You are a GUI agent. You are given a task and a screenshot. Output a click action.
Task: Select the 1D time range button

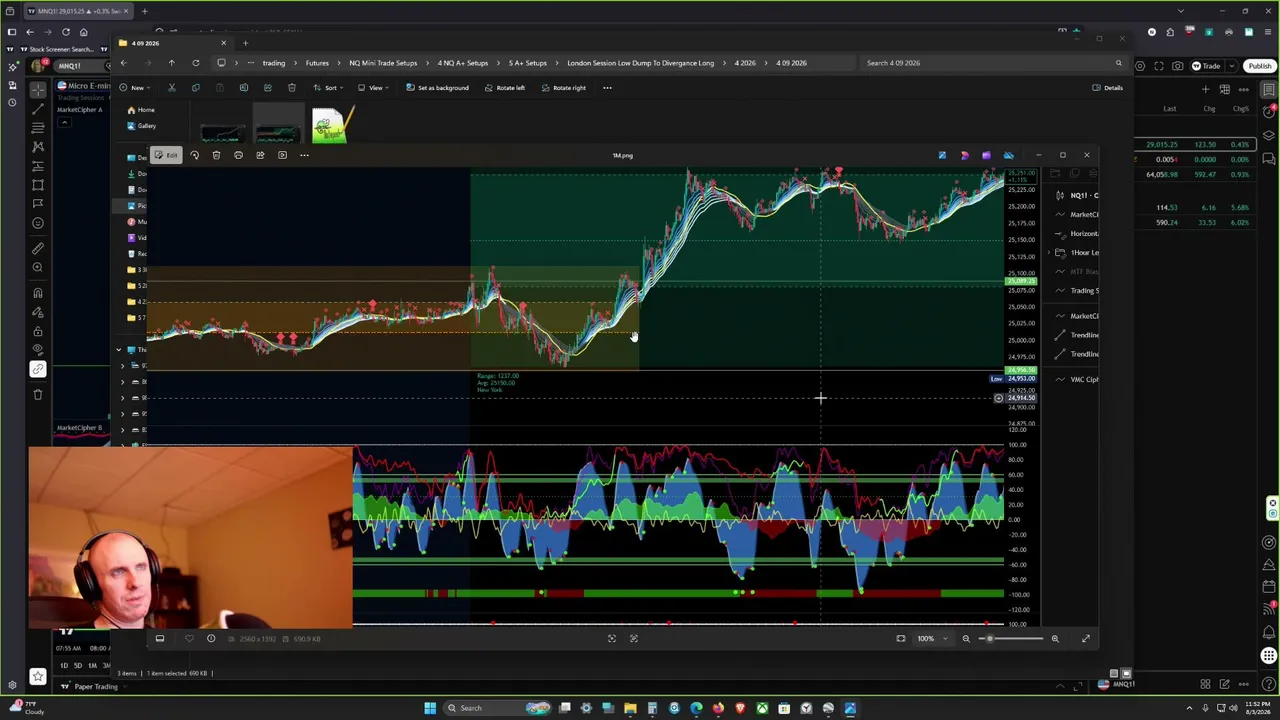(x=64, y=665)
